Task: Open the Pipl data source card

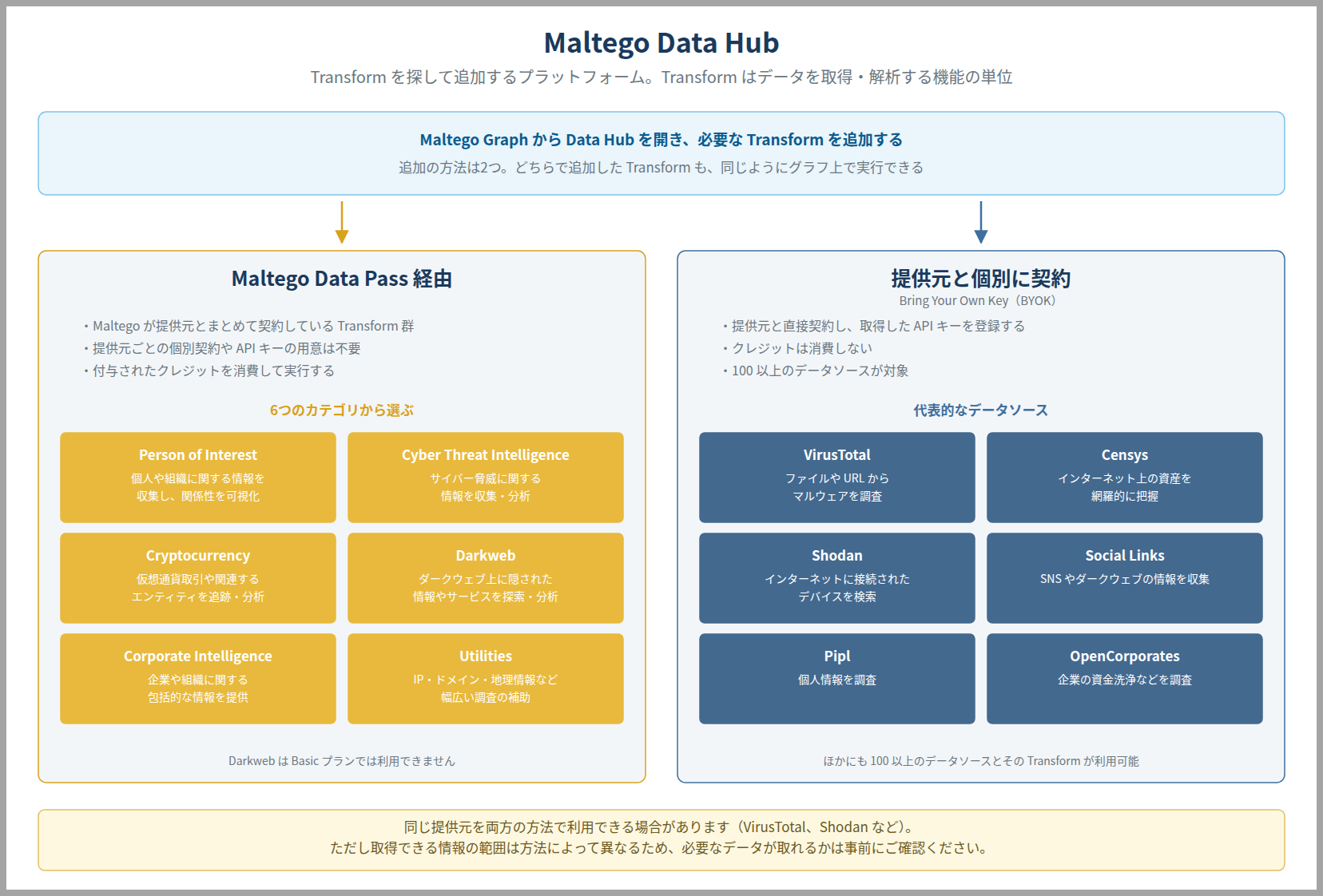Action: [837, 679]
